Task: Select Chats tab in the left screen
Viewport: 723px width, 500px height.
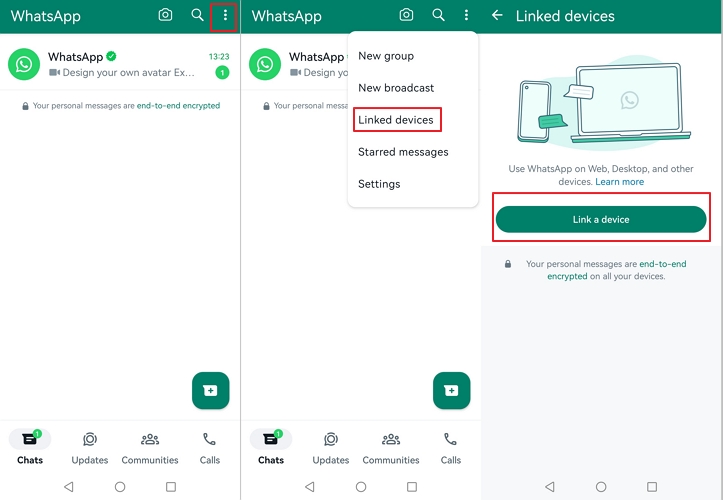Action: pos(30,447)
